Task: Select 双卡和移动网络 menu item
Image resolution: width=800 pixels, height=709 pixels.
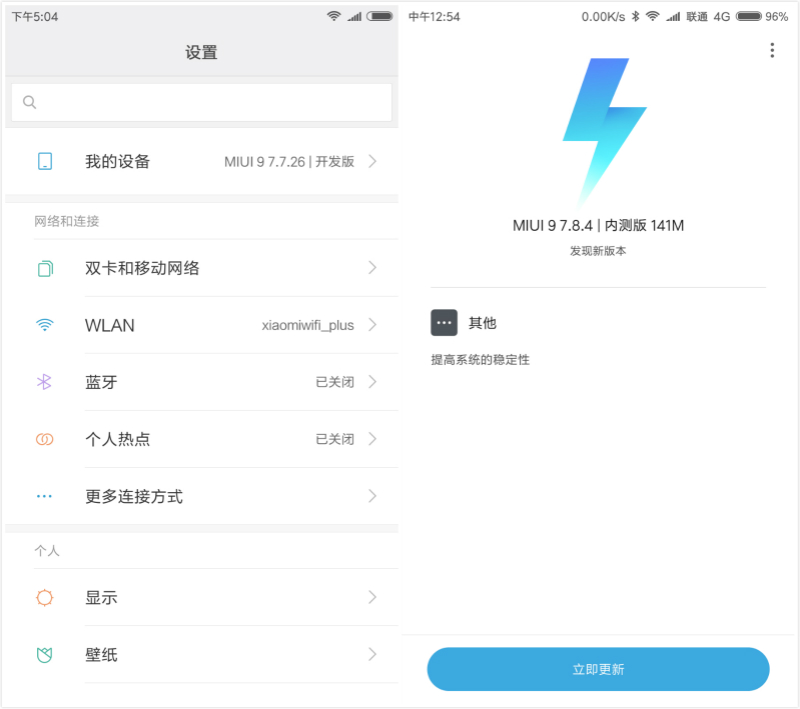Action: [x=202, y=268]
